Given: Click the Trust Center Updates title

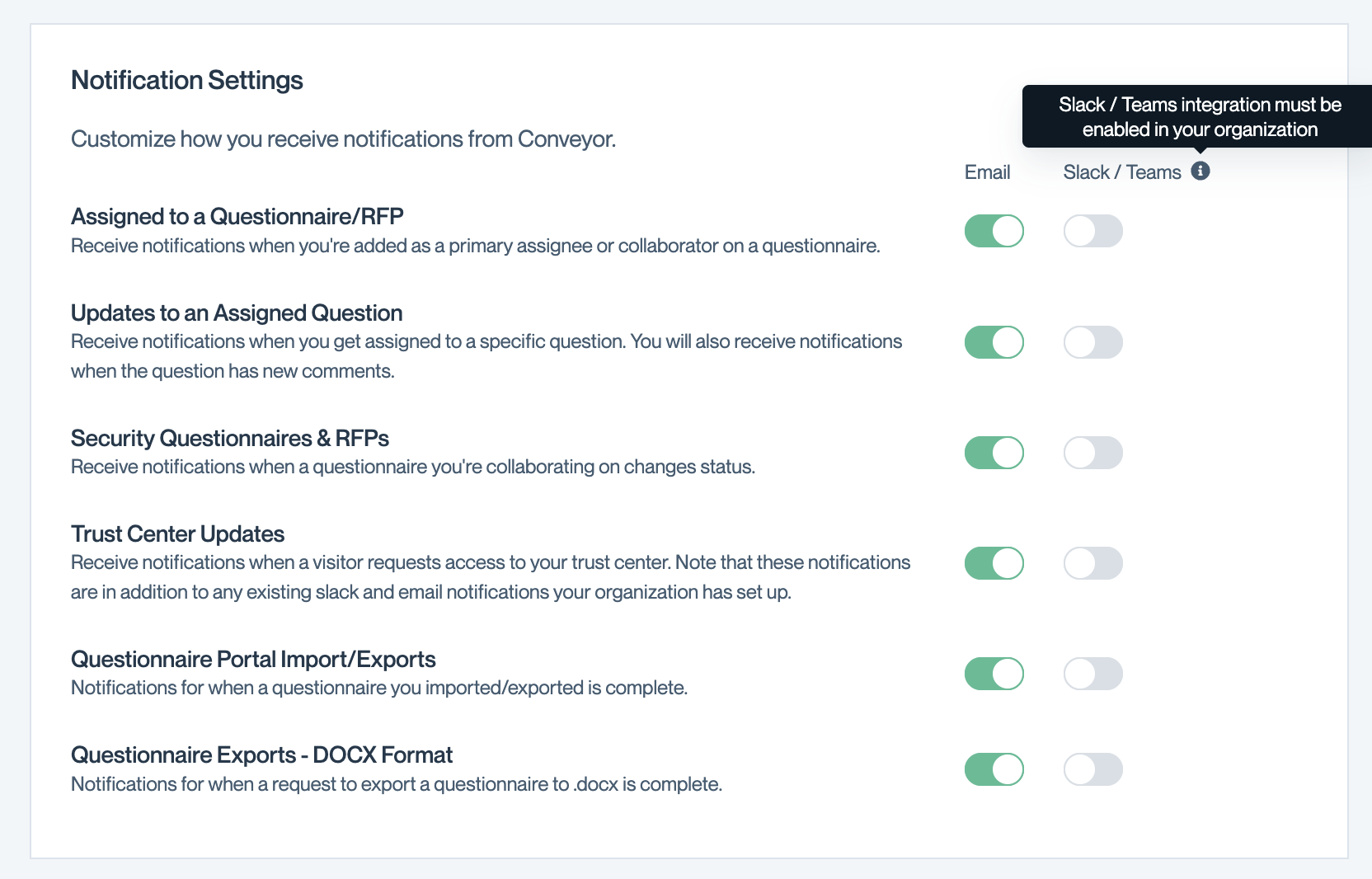Looking at the screenshot, I should (x=177, y=534).
